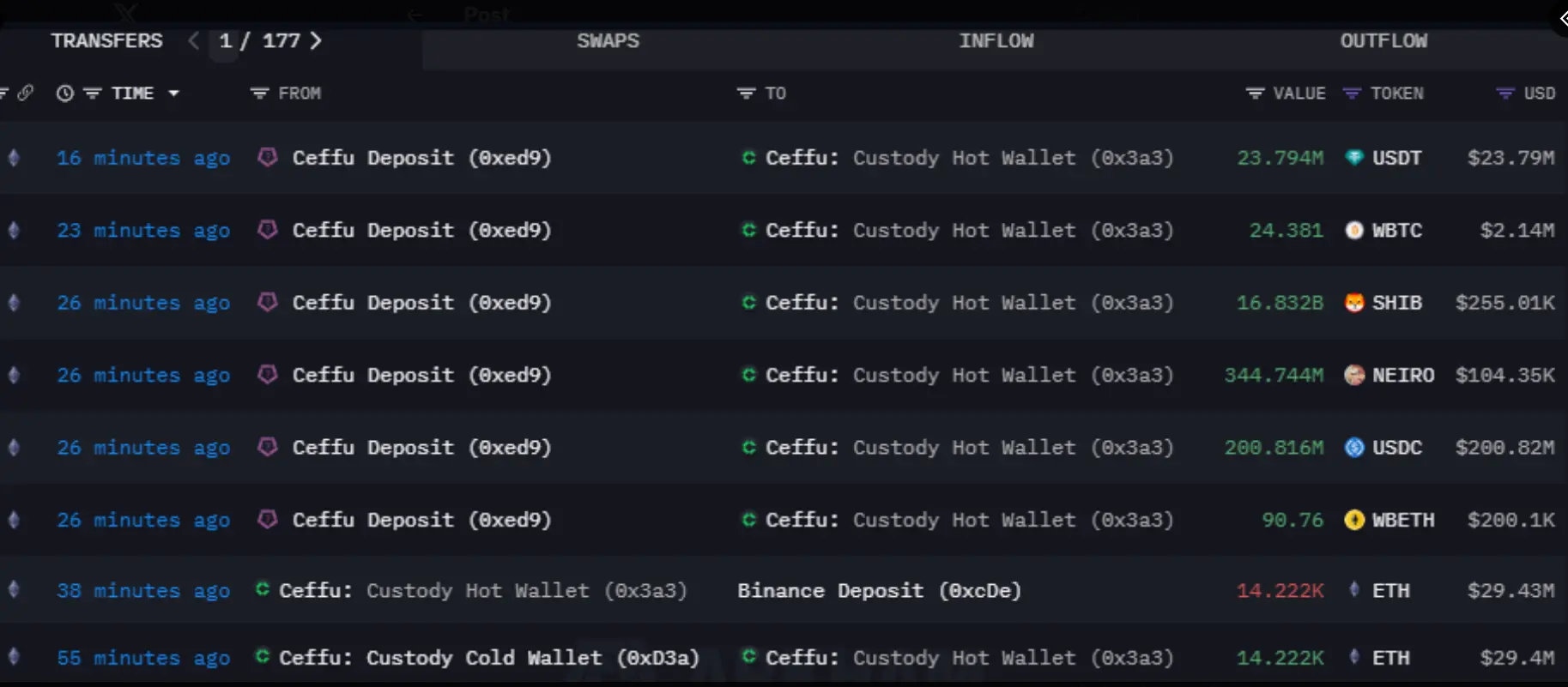Image resolution: width=1568 pixels, height=687 pixels.
Task: Click the SHIB token icon
Action: 1354,302
